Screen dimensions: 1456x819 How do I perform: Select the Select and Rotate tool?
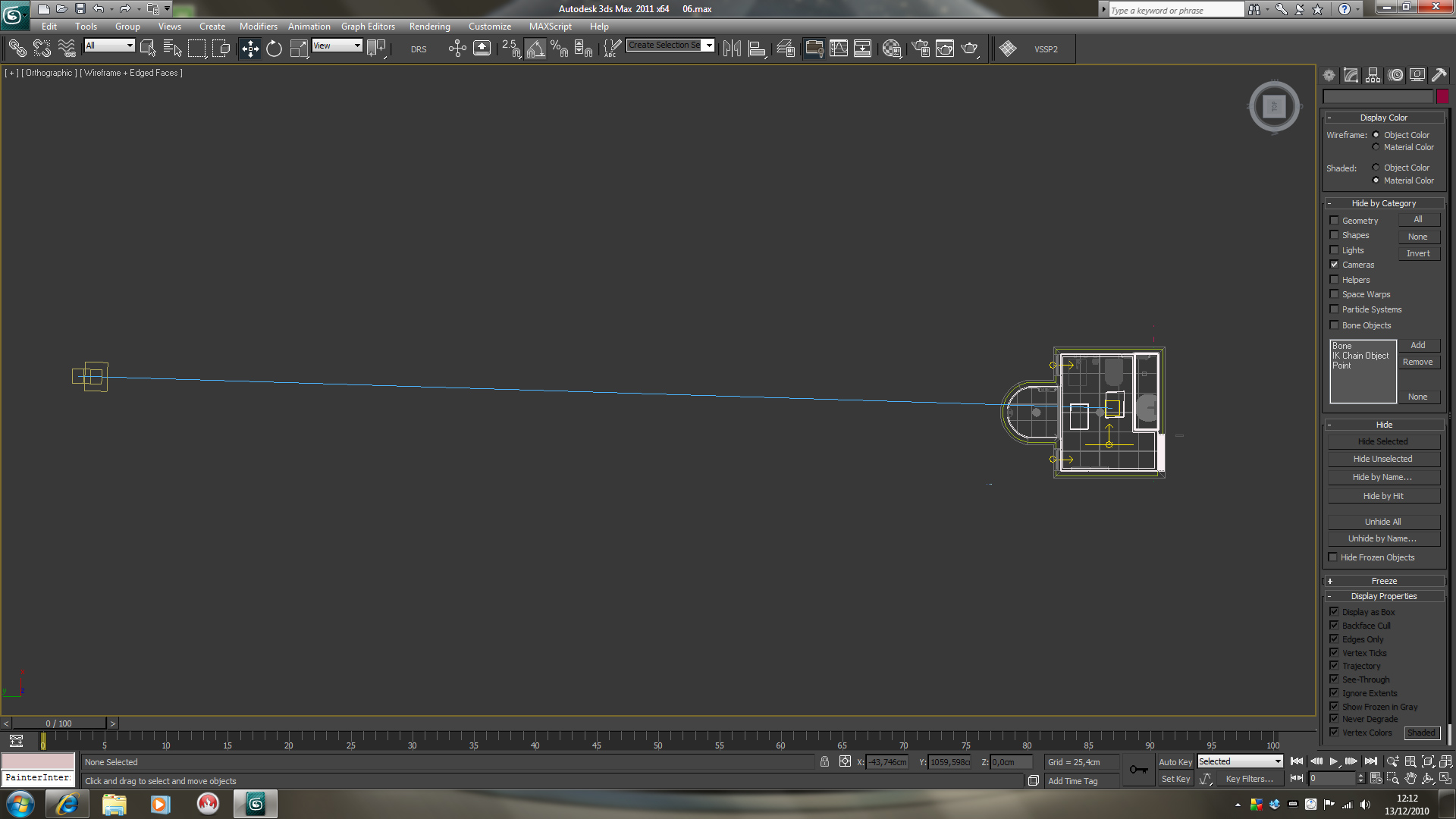click(x=274, y=48)
